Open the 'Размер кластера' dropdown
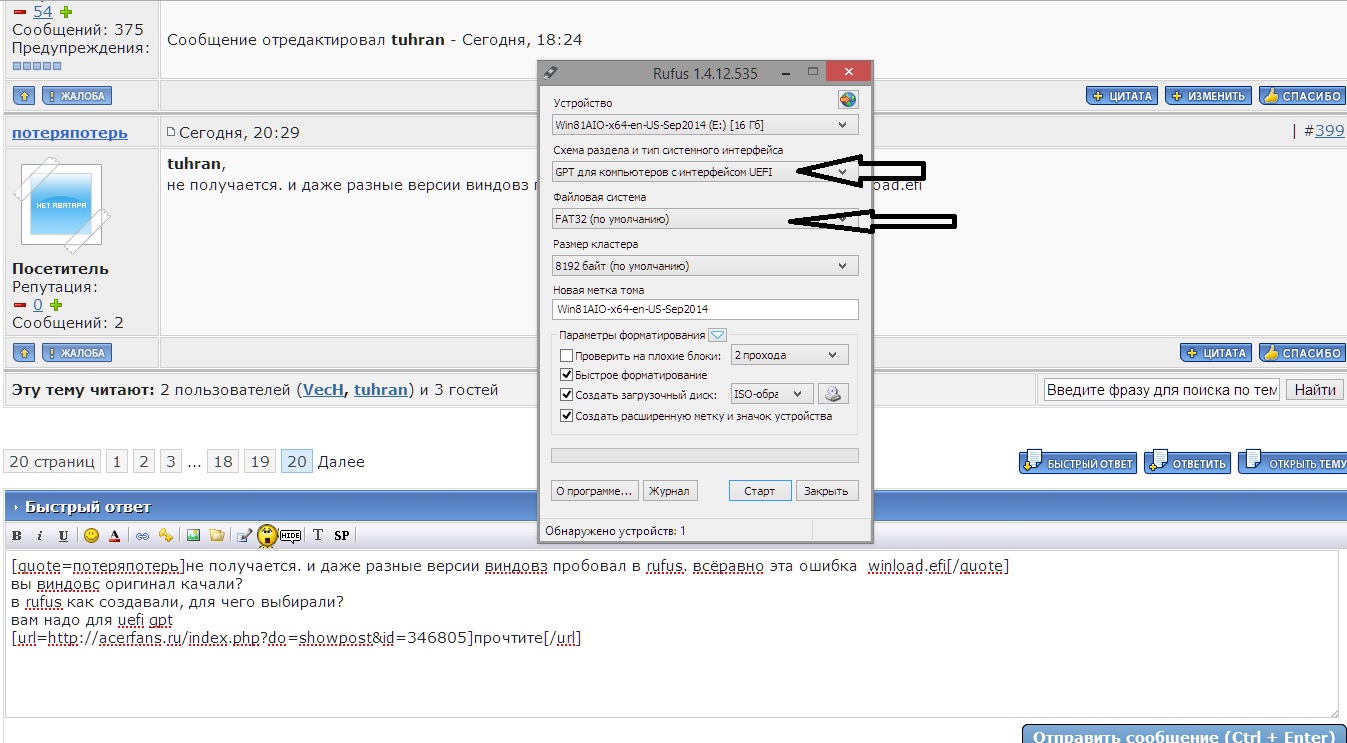Viewport: 1347px width, 743px height. 705,266
